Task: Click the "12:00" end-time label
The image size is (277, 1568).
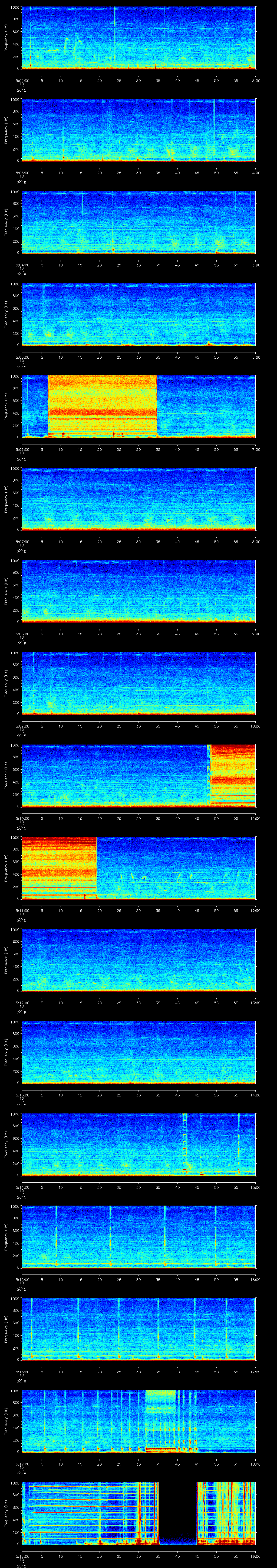Action: tap(256, 910)
